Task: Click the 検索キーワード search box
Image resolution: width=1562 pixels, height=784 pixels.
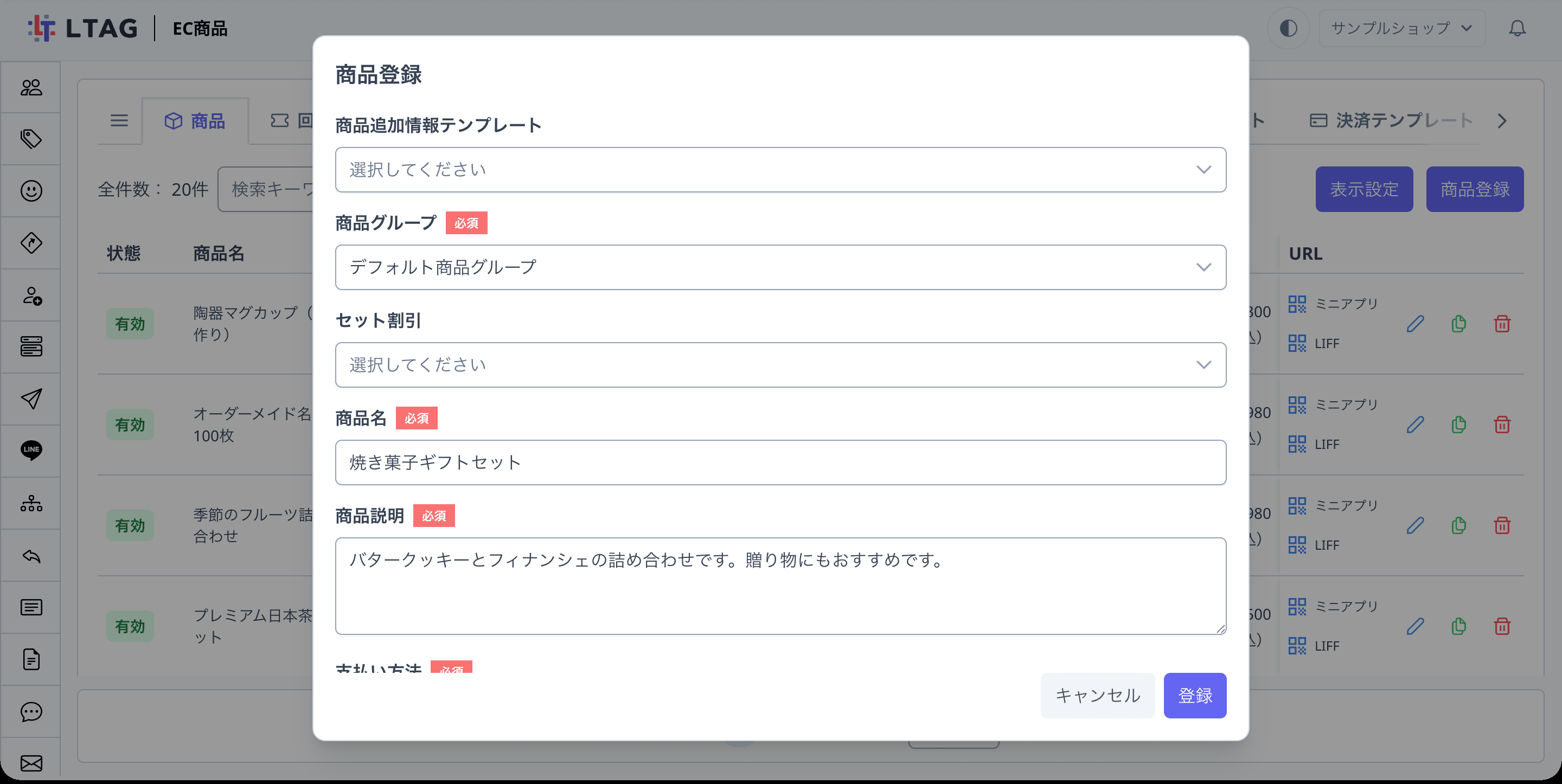Action: [x=266, y=189]
